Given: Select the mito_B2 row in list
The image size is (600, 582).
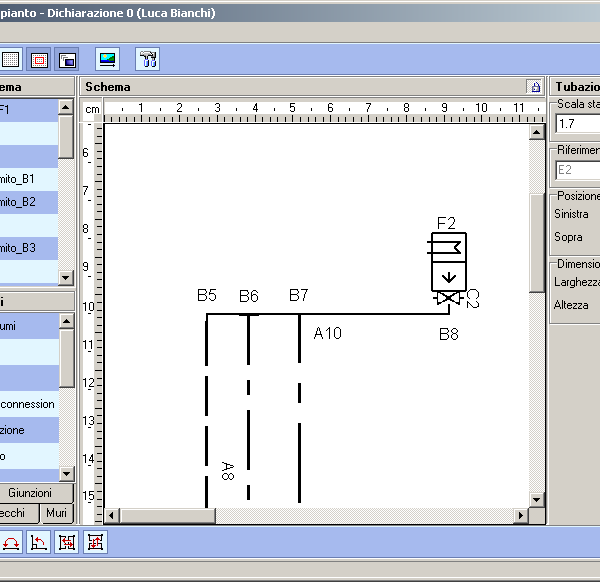Looking at the screenshot, I should (x=29, y=202).
